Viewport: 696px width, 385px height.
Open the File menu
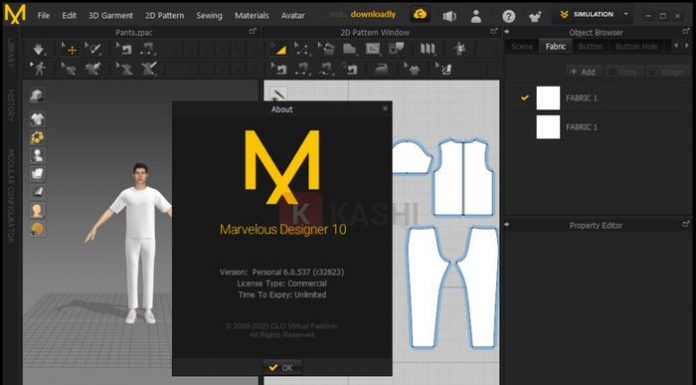(44, 16)
